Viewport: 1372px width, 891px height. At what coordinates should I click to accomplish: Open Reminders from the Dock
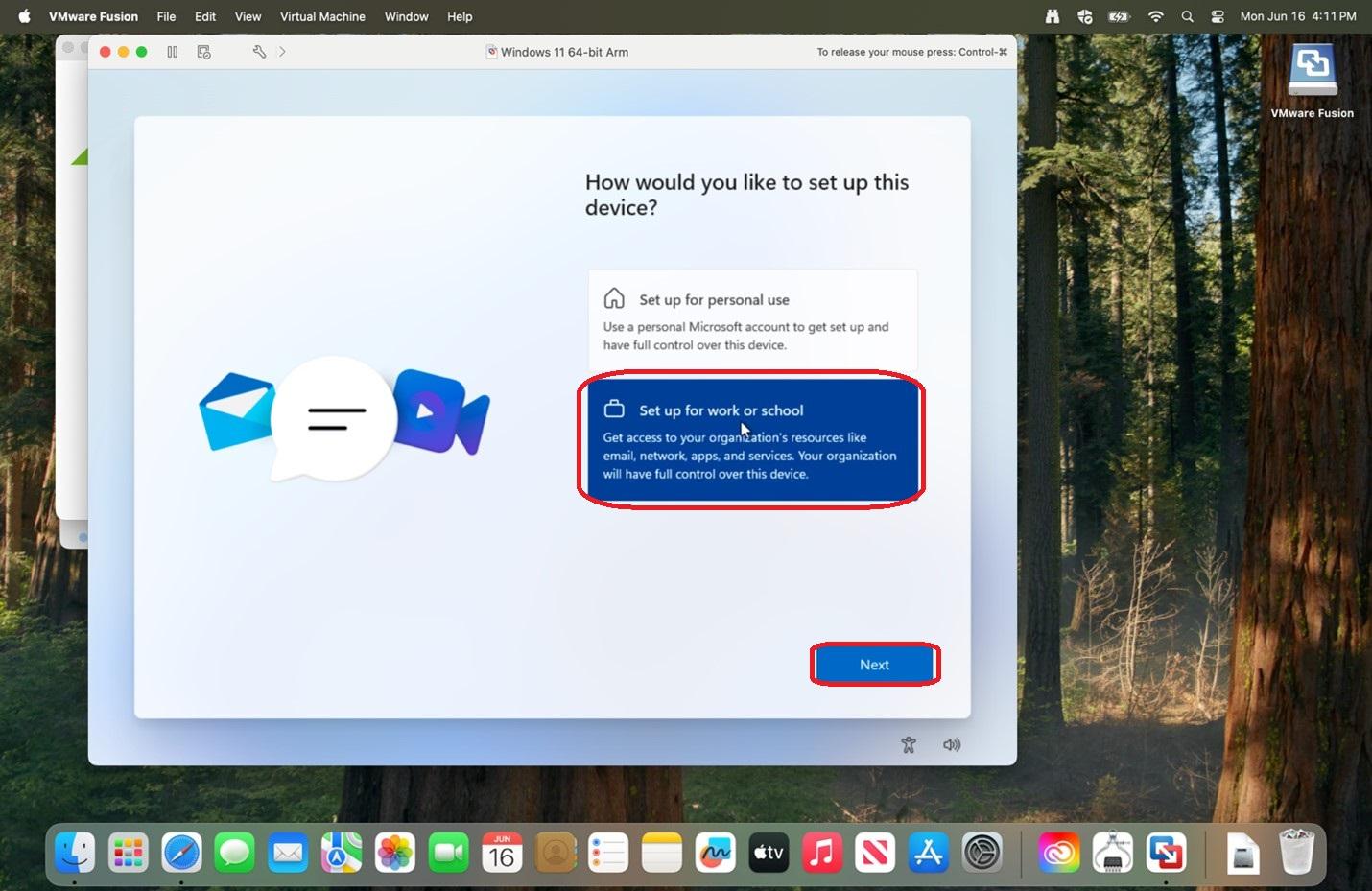coord(608,852)
